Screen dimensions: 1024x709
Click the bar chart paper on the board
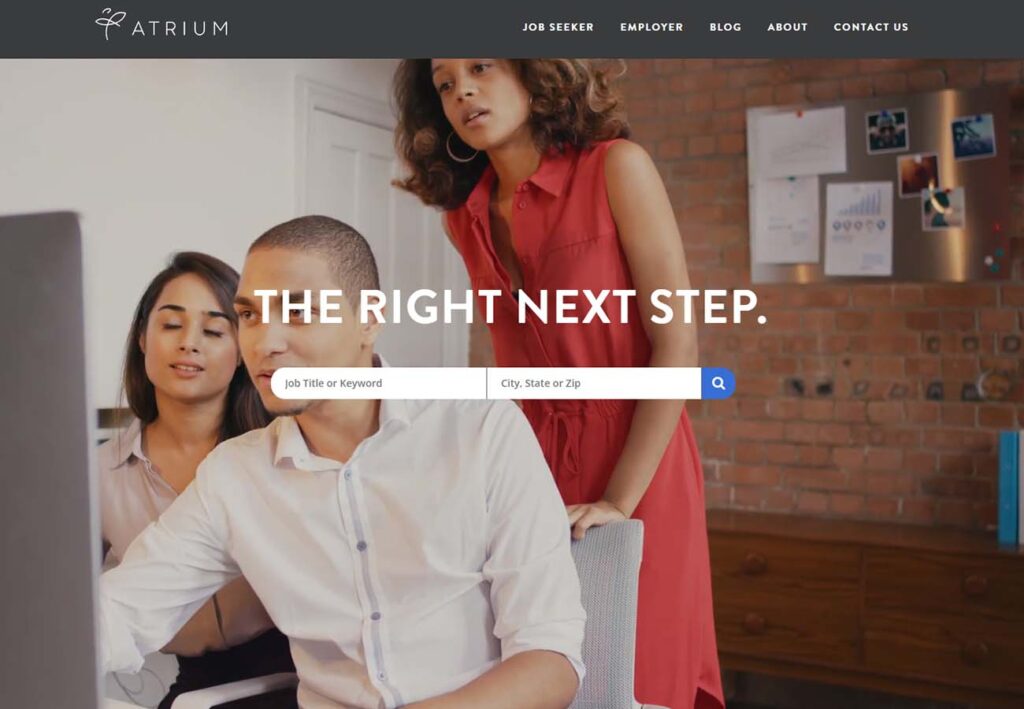(858, 228)
